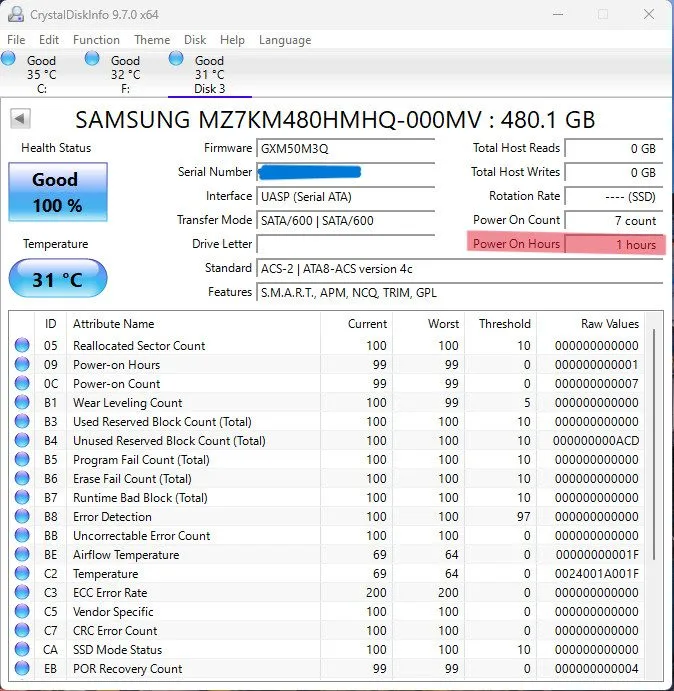
Task: Click the Features field
Action: click(459, 293)
